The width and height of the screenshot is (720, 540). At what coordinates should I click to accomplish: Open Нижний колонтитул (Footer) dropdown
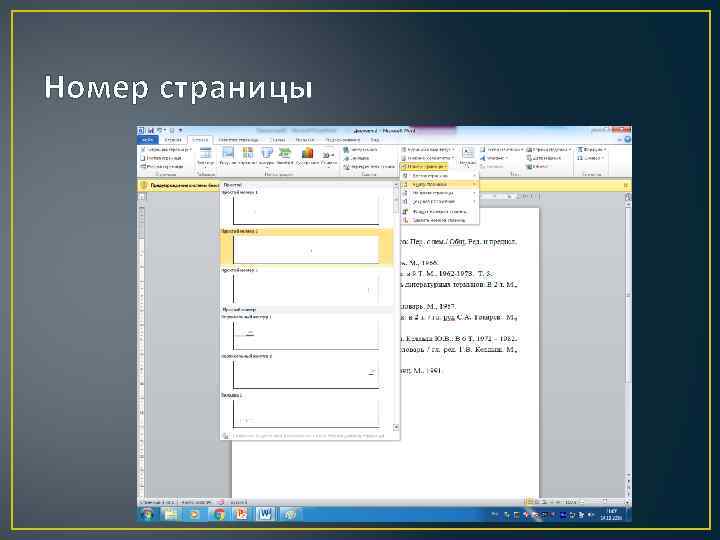428,158
